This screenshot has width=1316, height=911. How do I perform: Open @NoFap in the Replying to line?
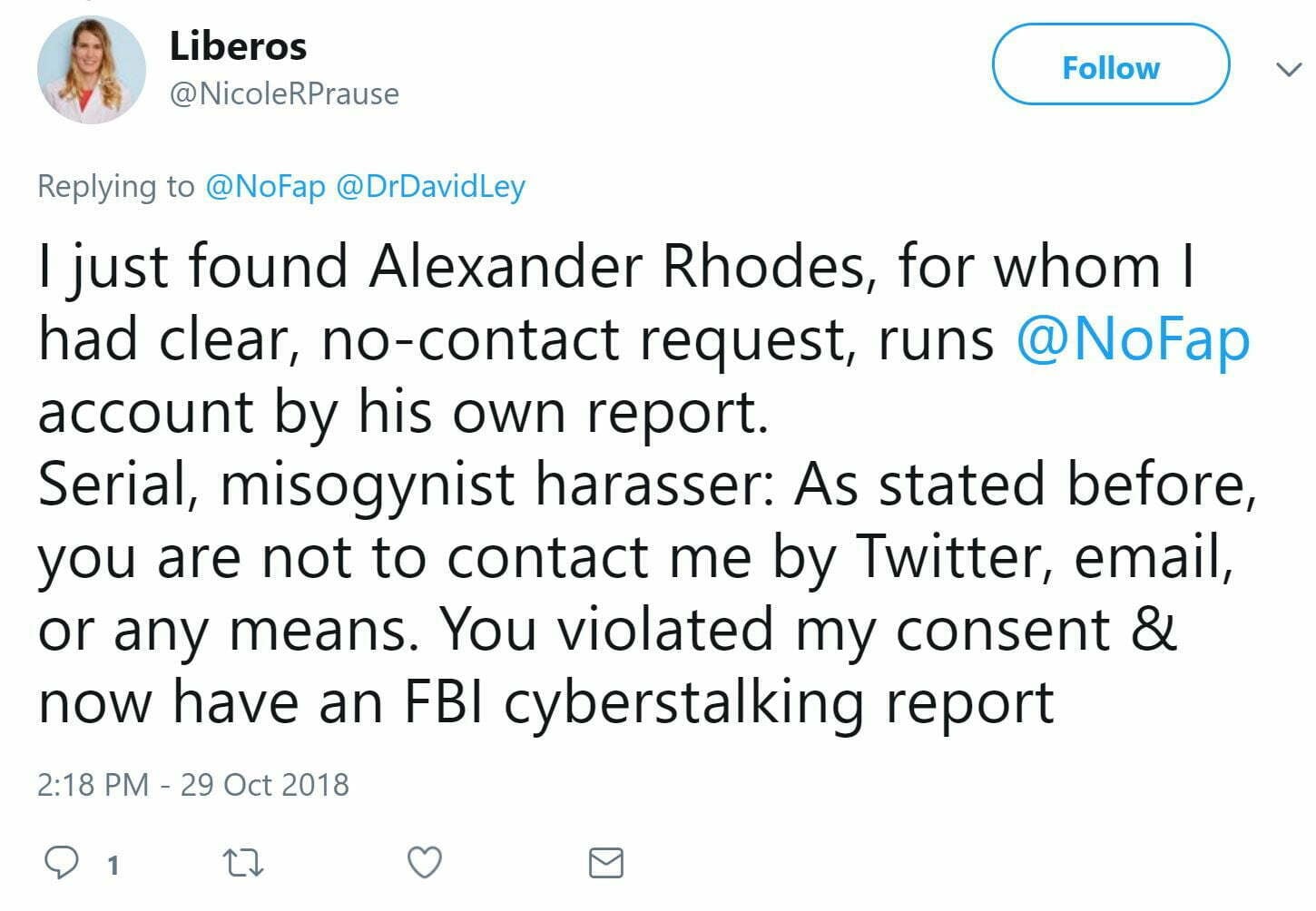pyautogui.click(x=265, y=186)
